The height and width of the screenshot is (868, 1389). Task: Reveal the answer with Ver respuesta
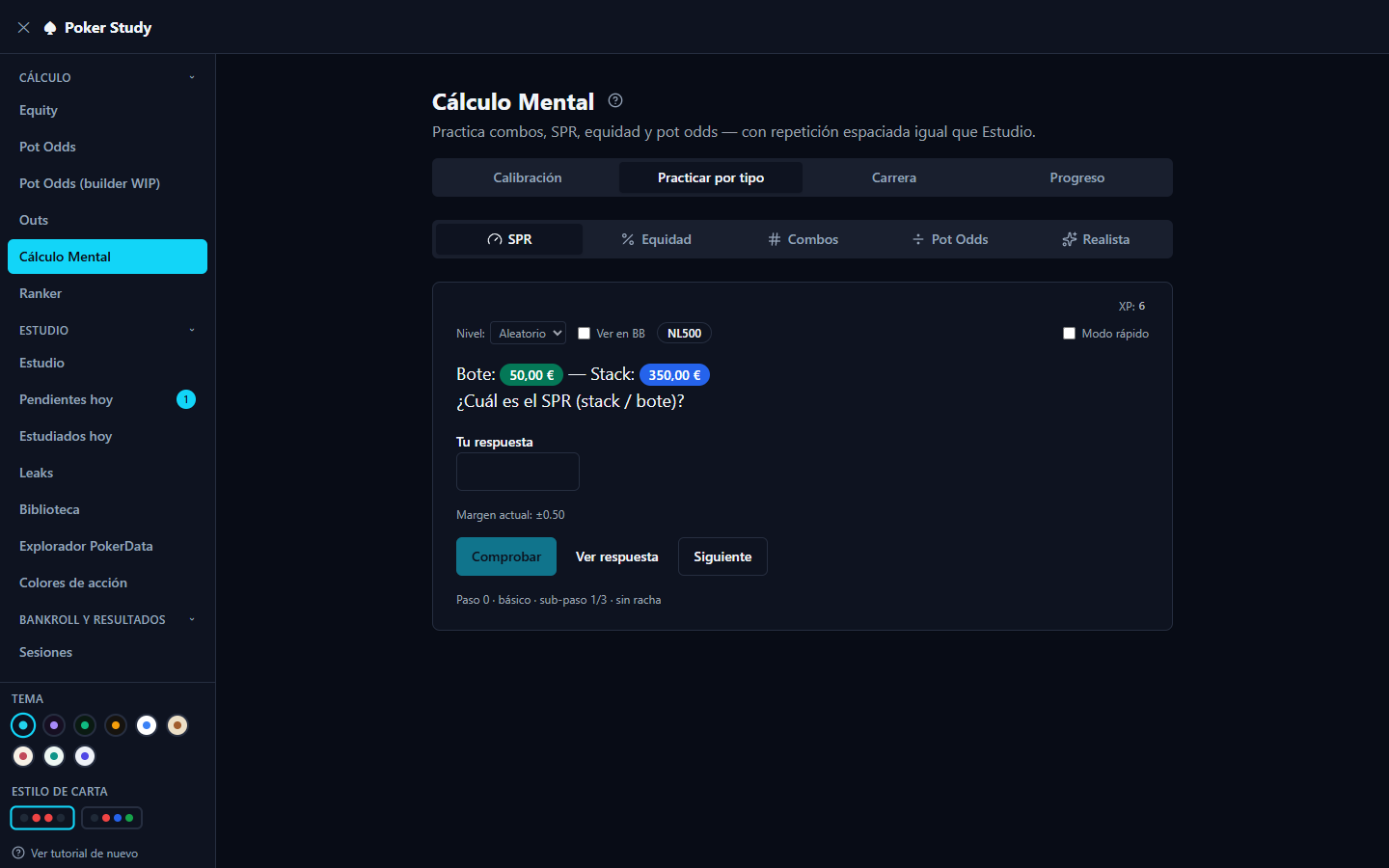[x=617, y=556]
